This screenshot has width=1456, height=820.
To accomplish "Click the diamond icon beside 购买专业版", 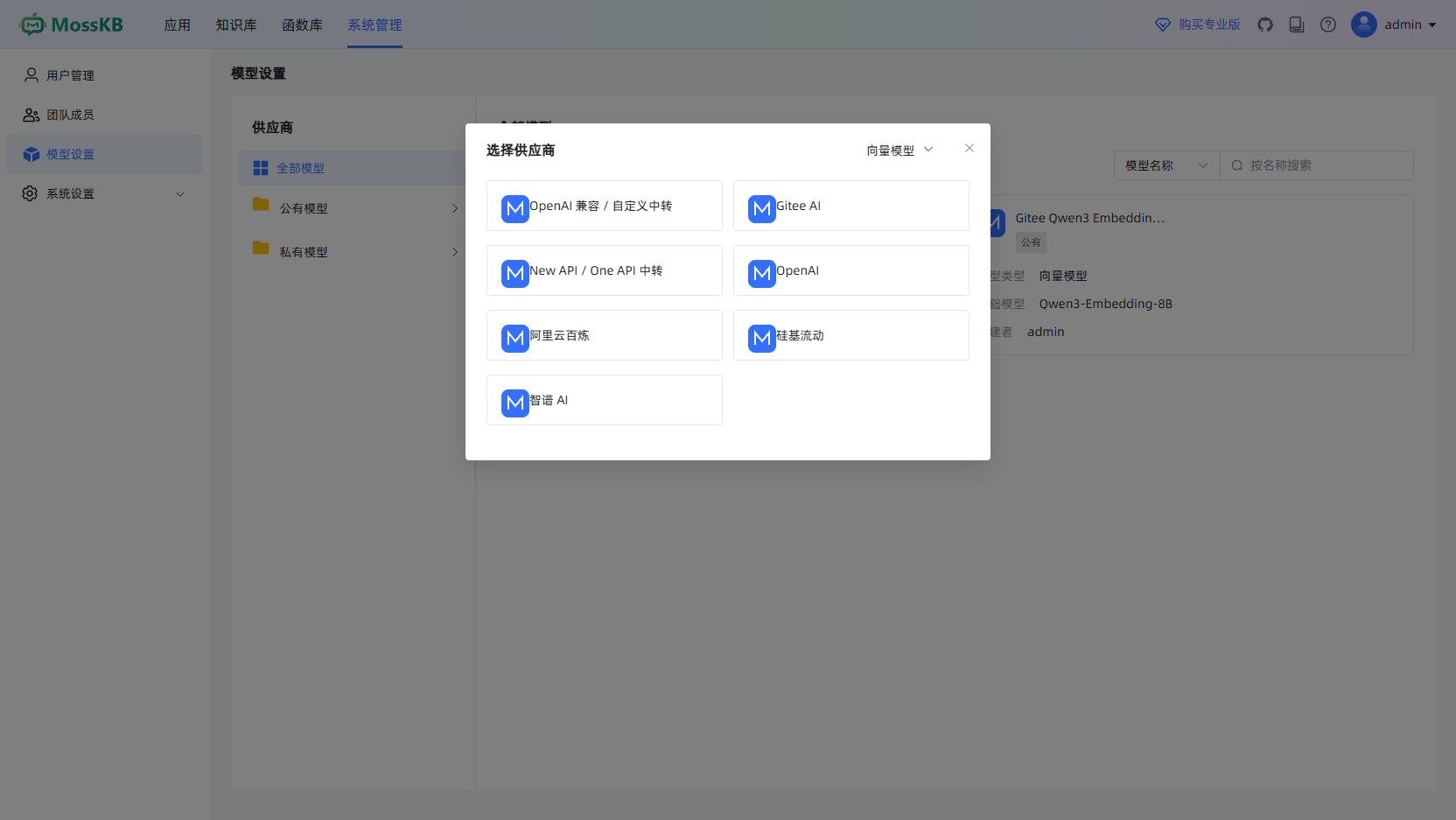I will tap(1163, 25).
